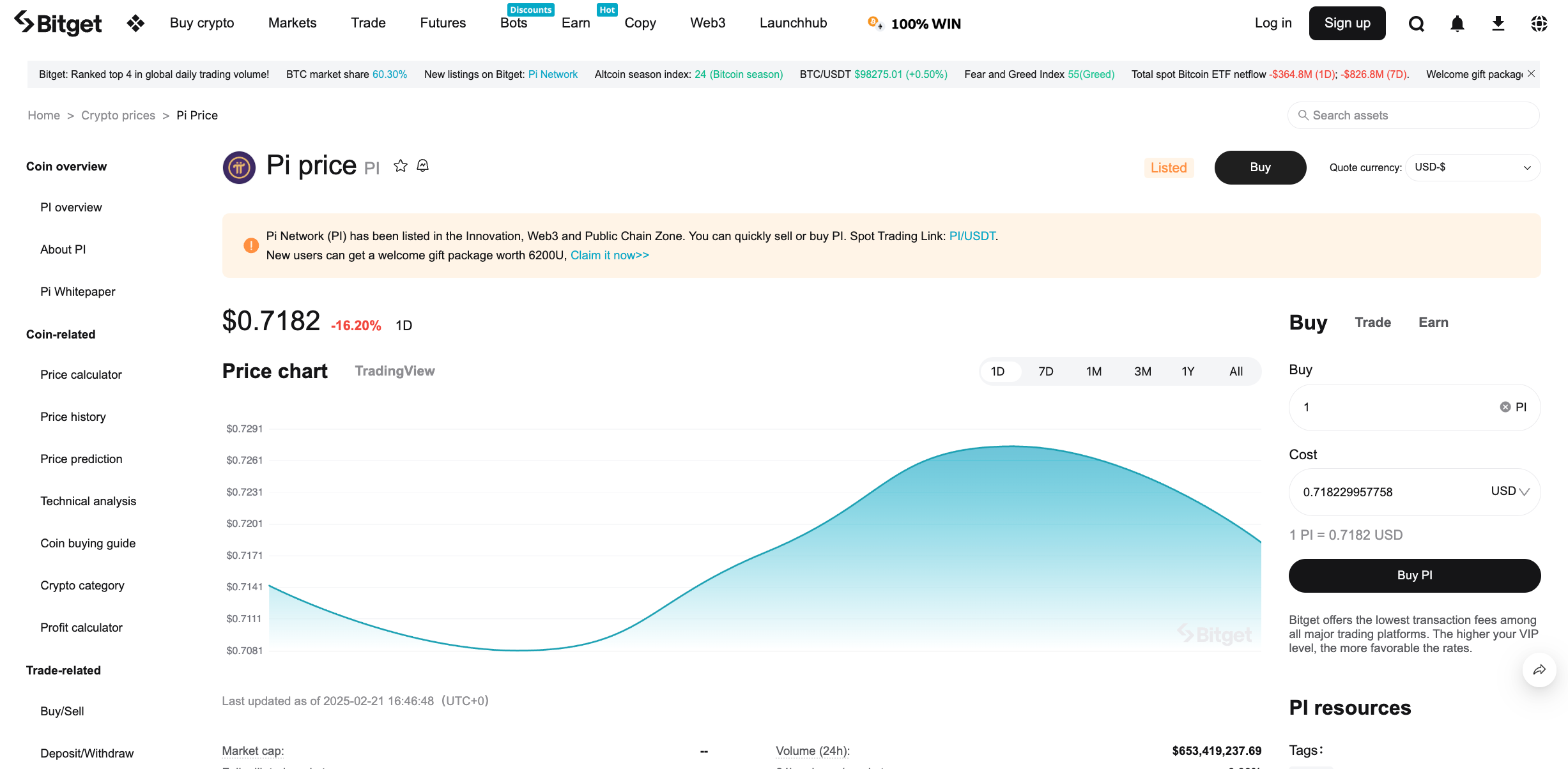The width and height of the screenshot is (1568, 769).
Task: Open the Futures menu in navigation
Action: [443, 23]
